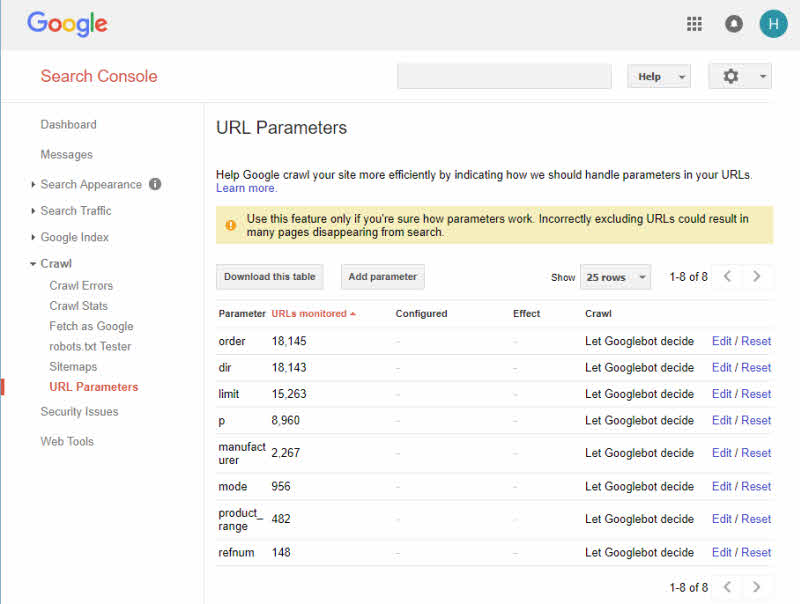Open the Google apps grid

coord(694,23)
